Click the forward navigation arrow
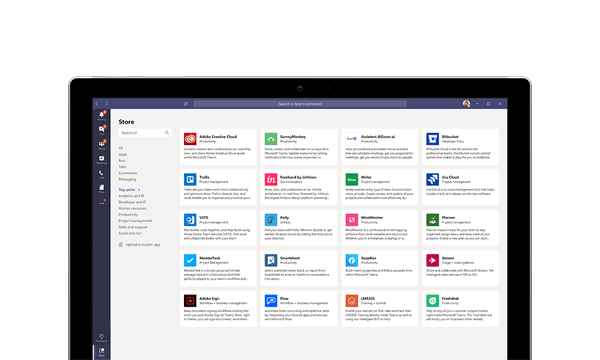Viewport: 600px width, 360px height. tap(106, 104)
